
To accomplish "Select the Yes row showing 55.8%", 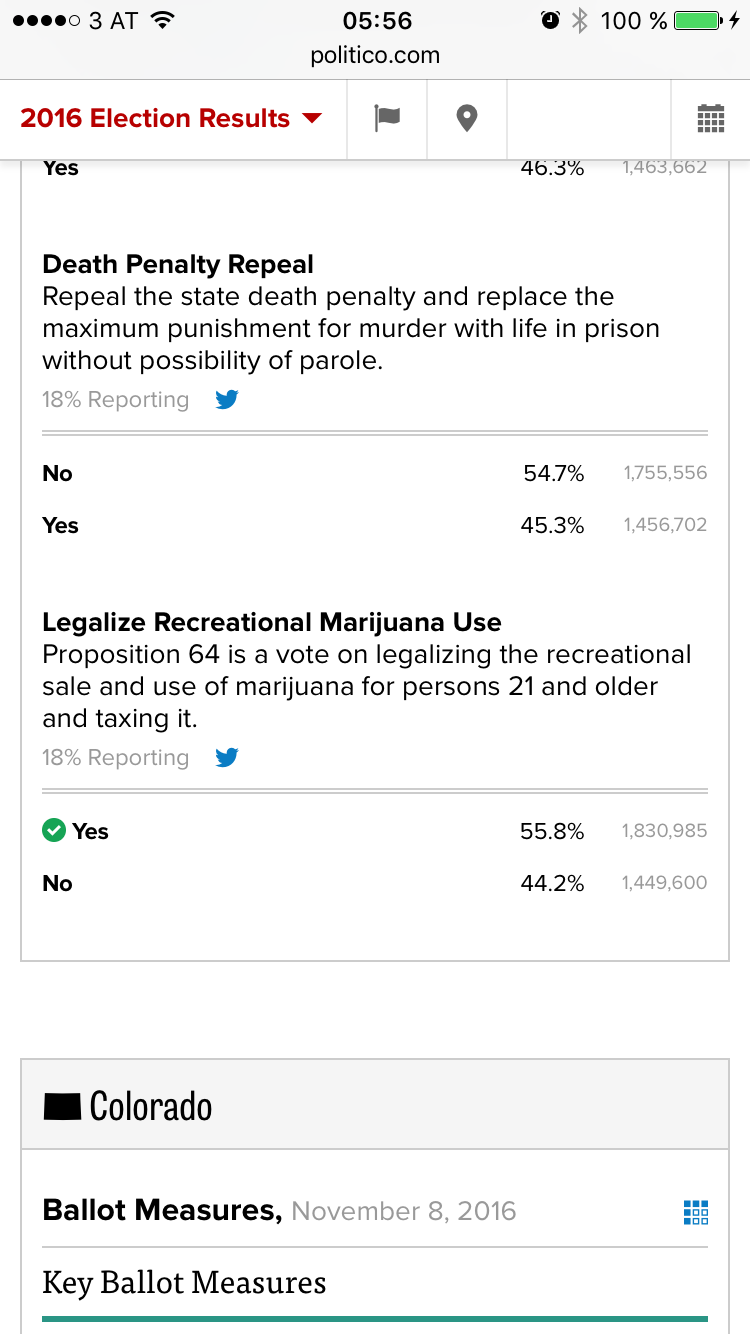I will (x=375, y=831).
